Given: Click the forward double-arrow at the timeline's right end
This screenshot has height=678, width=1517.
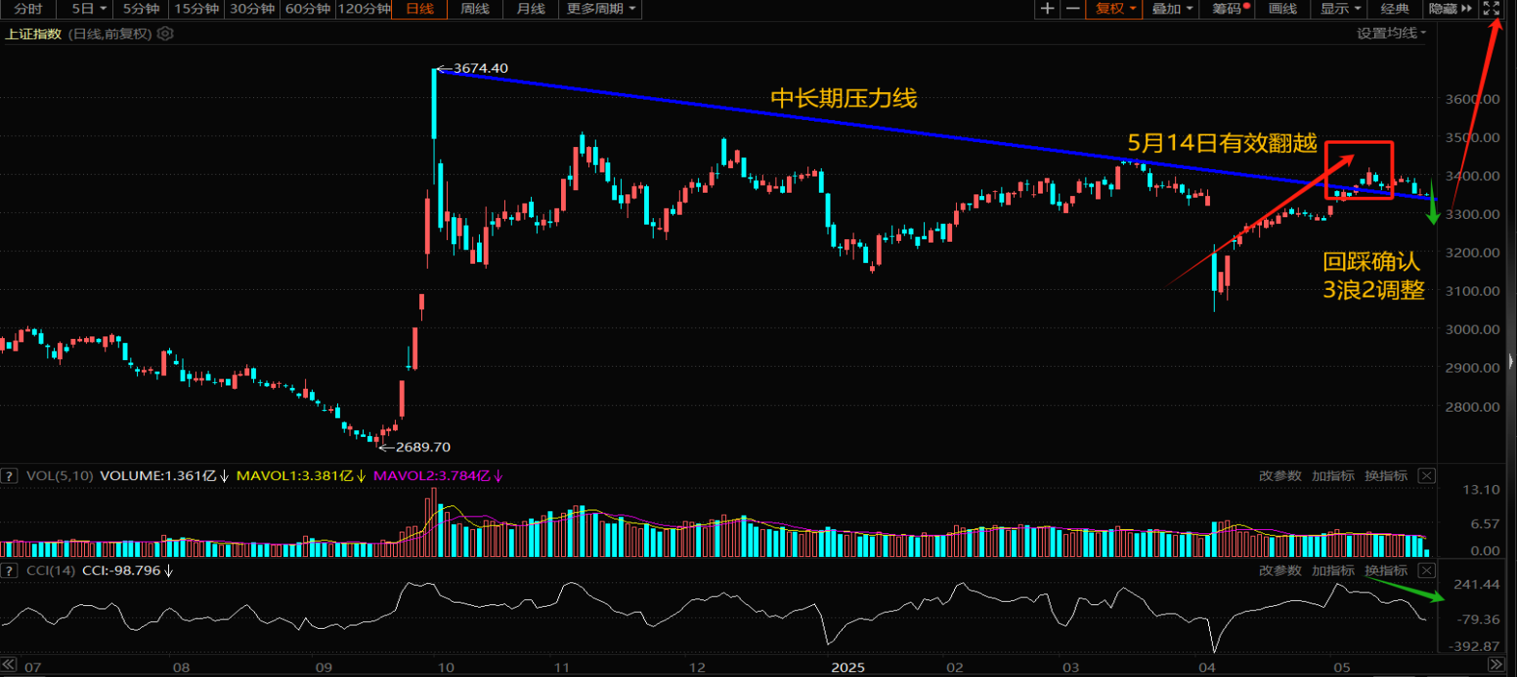Looking at the screenshot, I should pyautogui.click(x=1496, y=665).
